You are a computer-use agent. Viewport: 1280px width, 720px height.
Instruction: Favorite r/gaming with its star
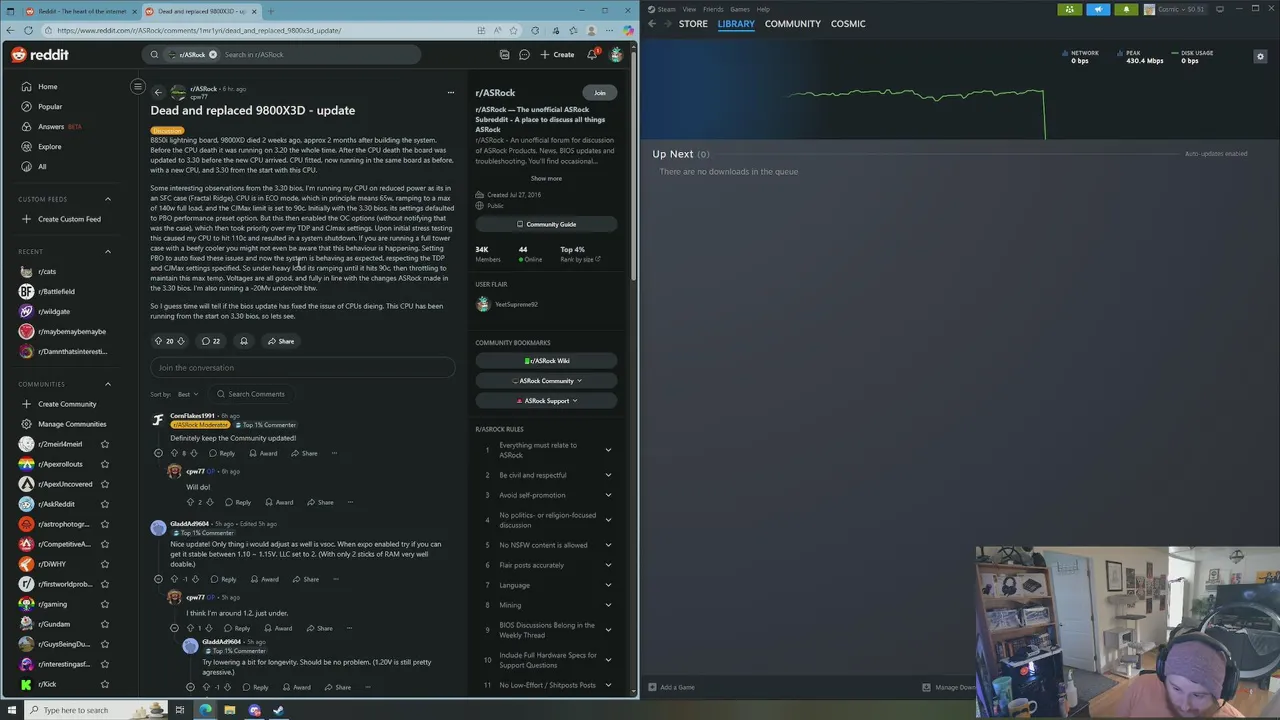click(105, 604)
